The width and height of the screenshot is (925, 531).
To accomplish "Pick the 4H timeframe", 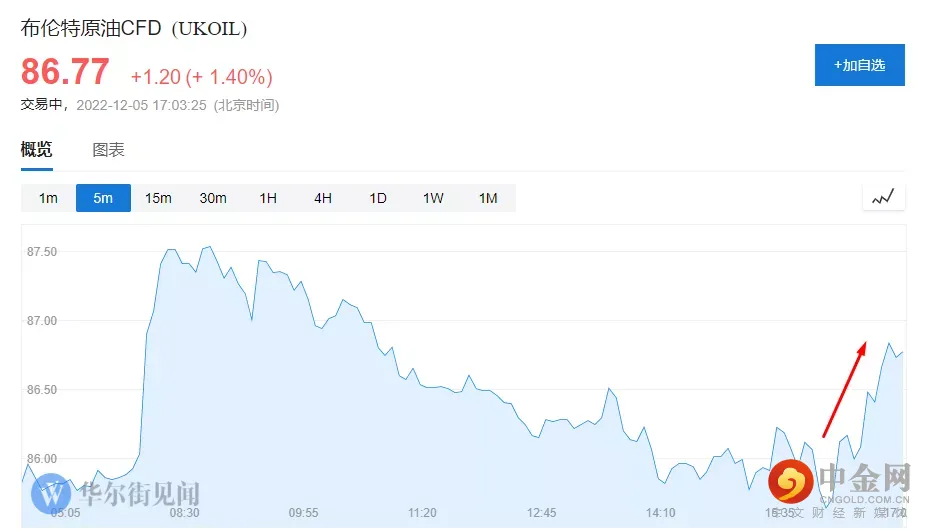I will point(323,198).
